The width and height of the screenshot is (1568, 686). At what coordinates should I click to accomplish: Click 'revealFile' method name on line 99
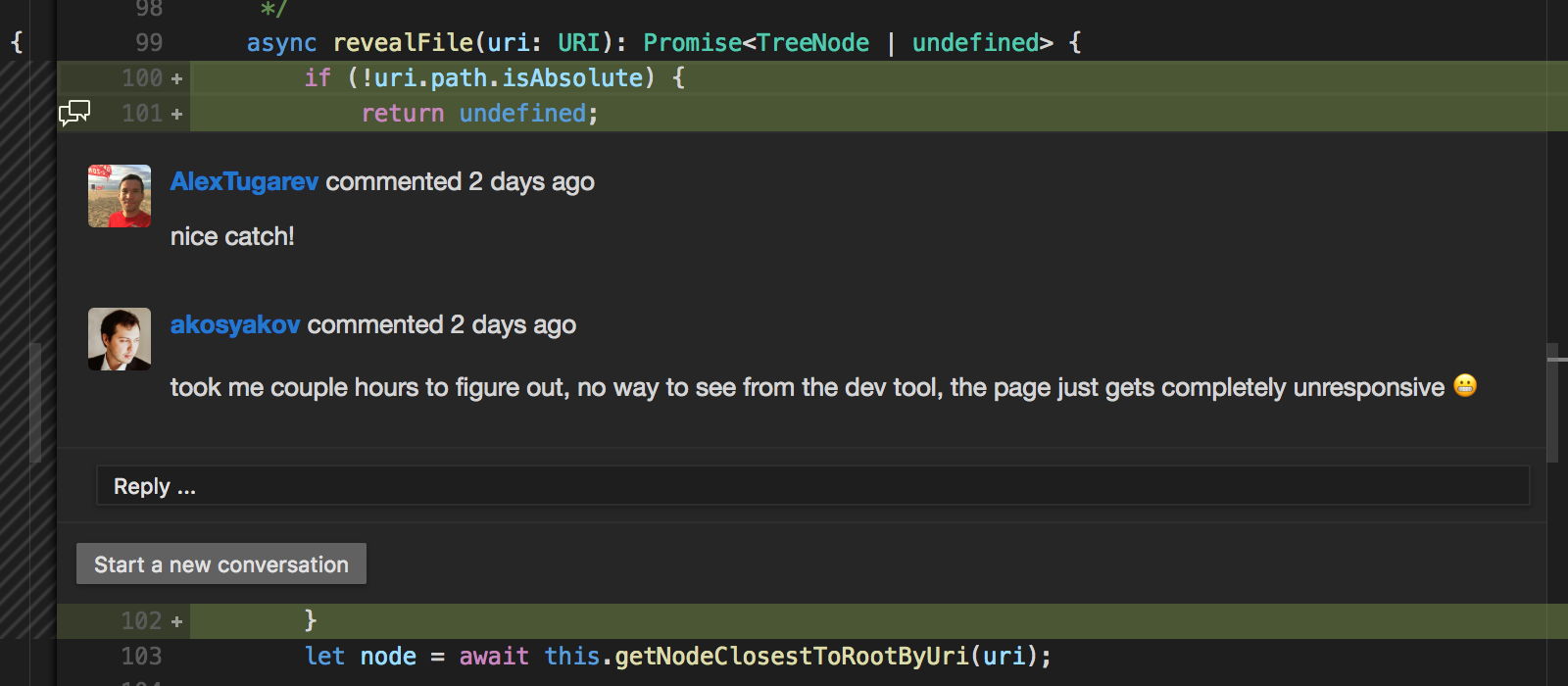click(404, 43)
